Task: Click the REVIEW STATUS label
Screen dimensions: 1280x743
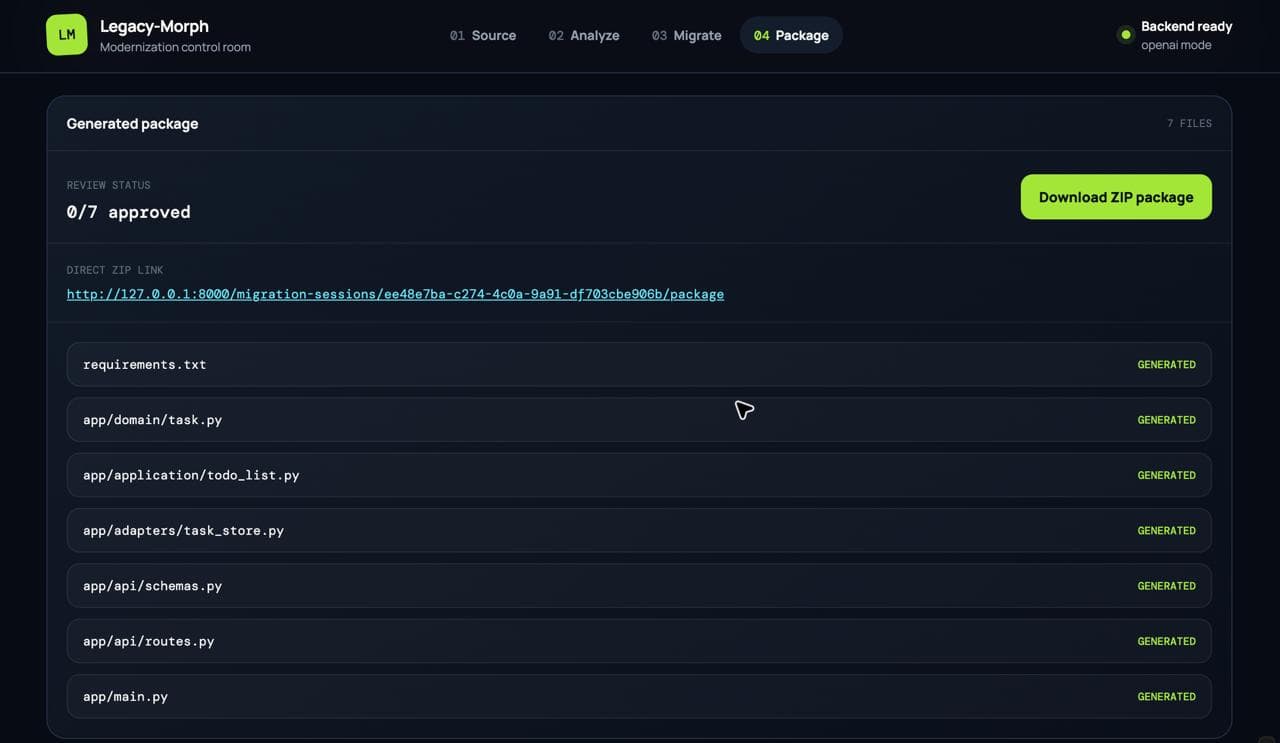Action: (108, 185)
